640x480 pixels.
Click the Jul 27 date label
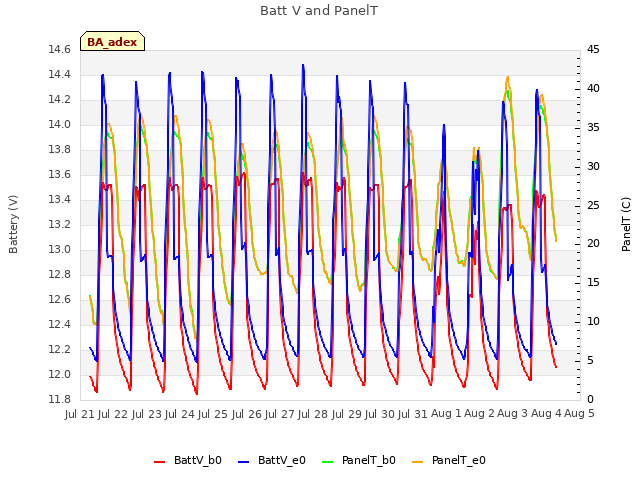coord(280,414)
